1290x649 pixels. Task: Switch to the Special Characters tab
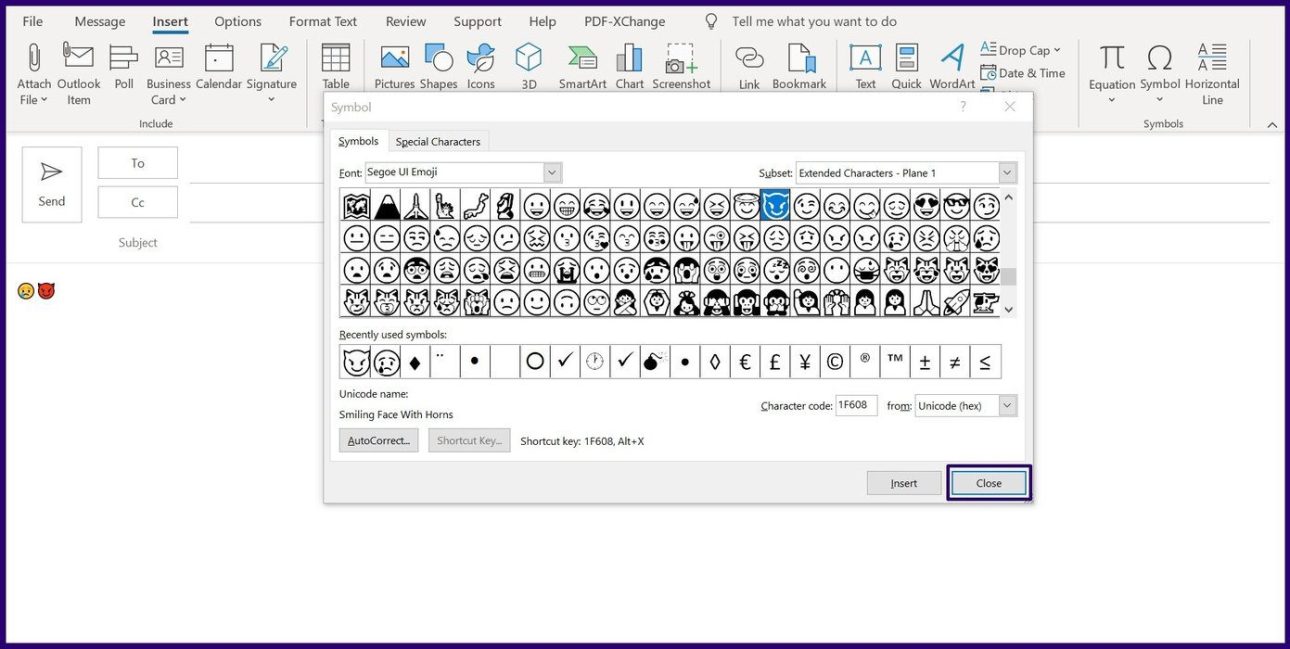[x=438, y=142]
